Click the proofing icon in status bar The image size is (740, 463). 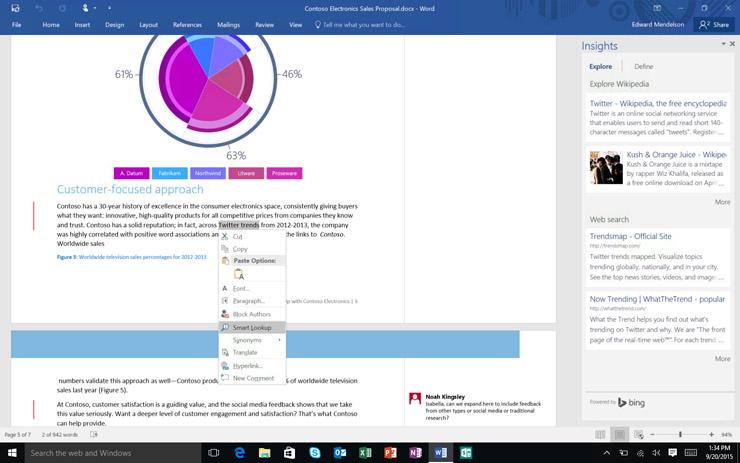tap(94, 435)
